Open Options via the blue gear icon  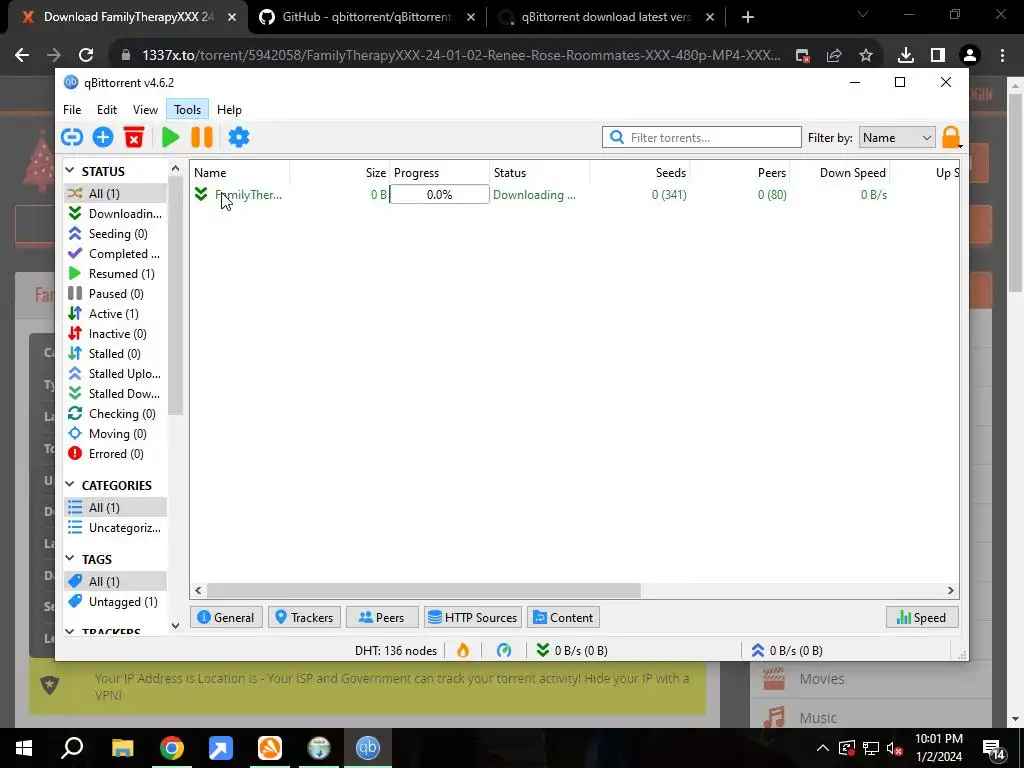[x=239, y=137]
